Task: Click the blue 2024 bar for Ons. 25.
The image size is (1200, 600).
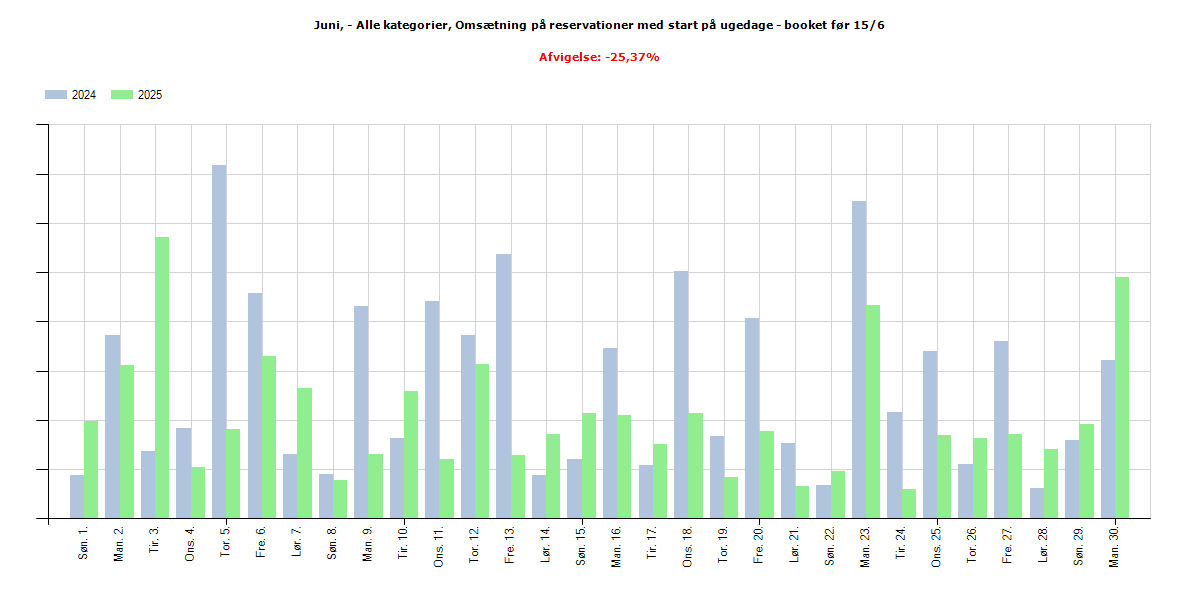Action: coord(929,435)
